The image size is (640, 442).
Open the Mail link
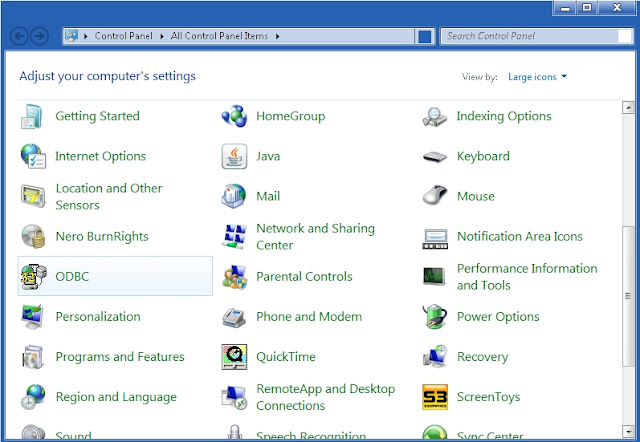point(268,196)
